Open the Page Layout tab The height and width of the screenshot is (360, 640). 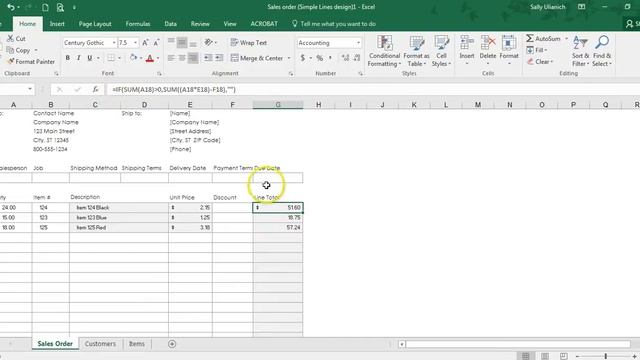pyautogui.click(x=95, y=24)
